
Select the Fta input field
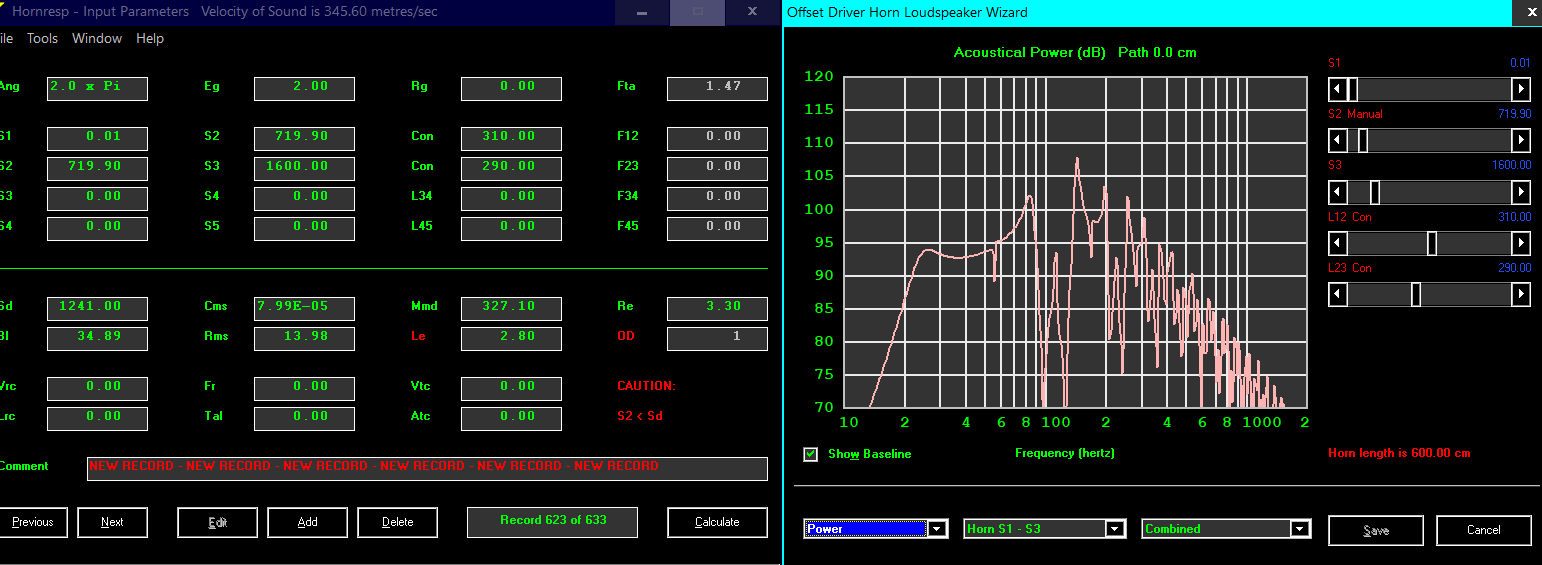tap(717, 88)
